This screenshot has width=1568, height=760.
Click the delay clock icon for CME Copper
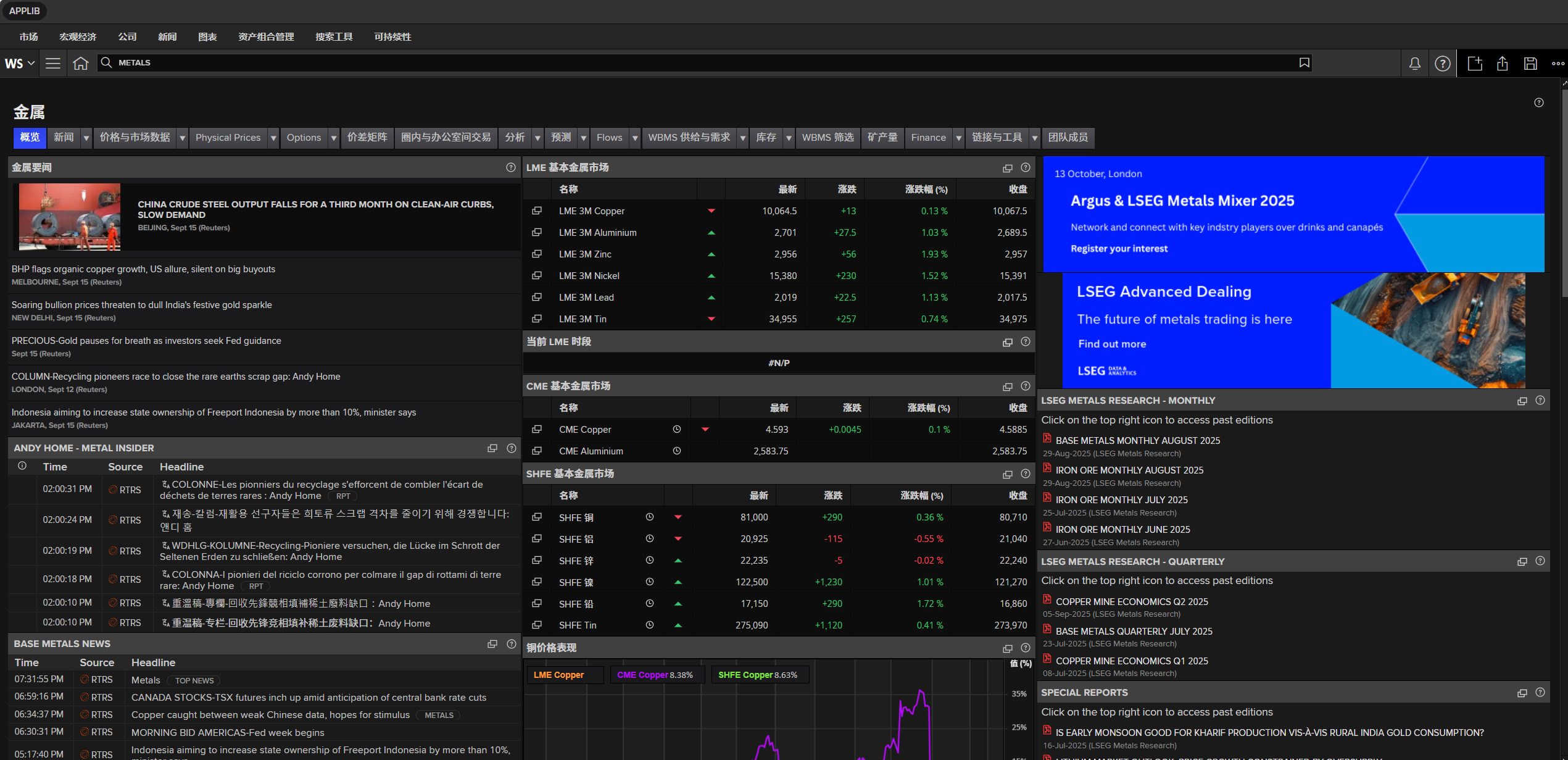coord(676,430)
